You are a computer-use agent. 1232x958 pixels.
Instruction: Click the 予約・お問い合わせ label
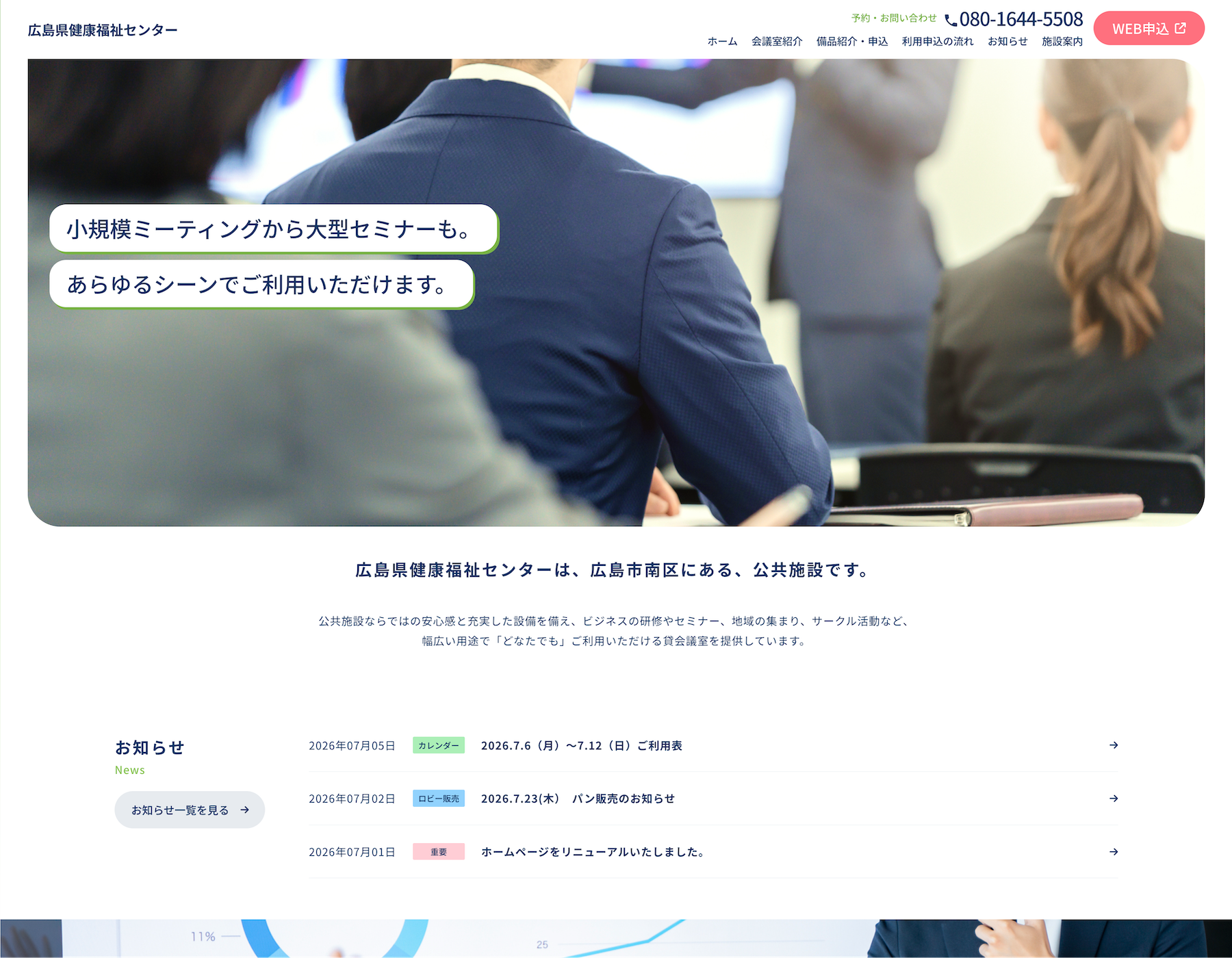click(x=894, y=18)
